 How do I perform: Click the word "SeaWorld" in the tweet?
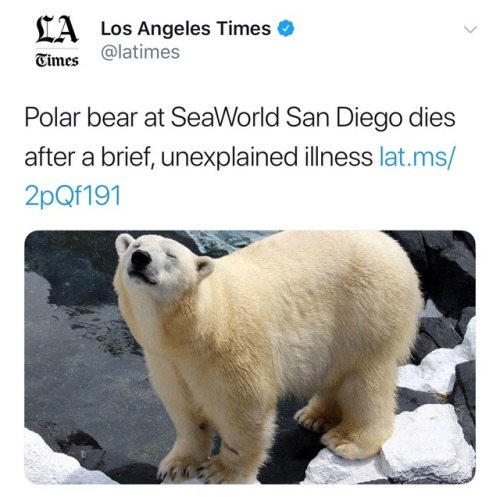(225, 118)
